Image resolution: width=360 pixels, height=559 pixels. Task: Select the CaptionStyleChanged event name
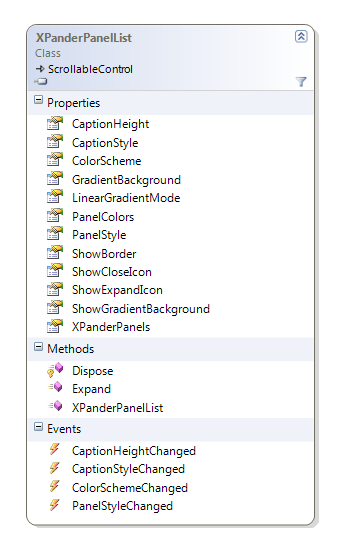(128, 469)
